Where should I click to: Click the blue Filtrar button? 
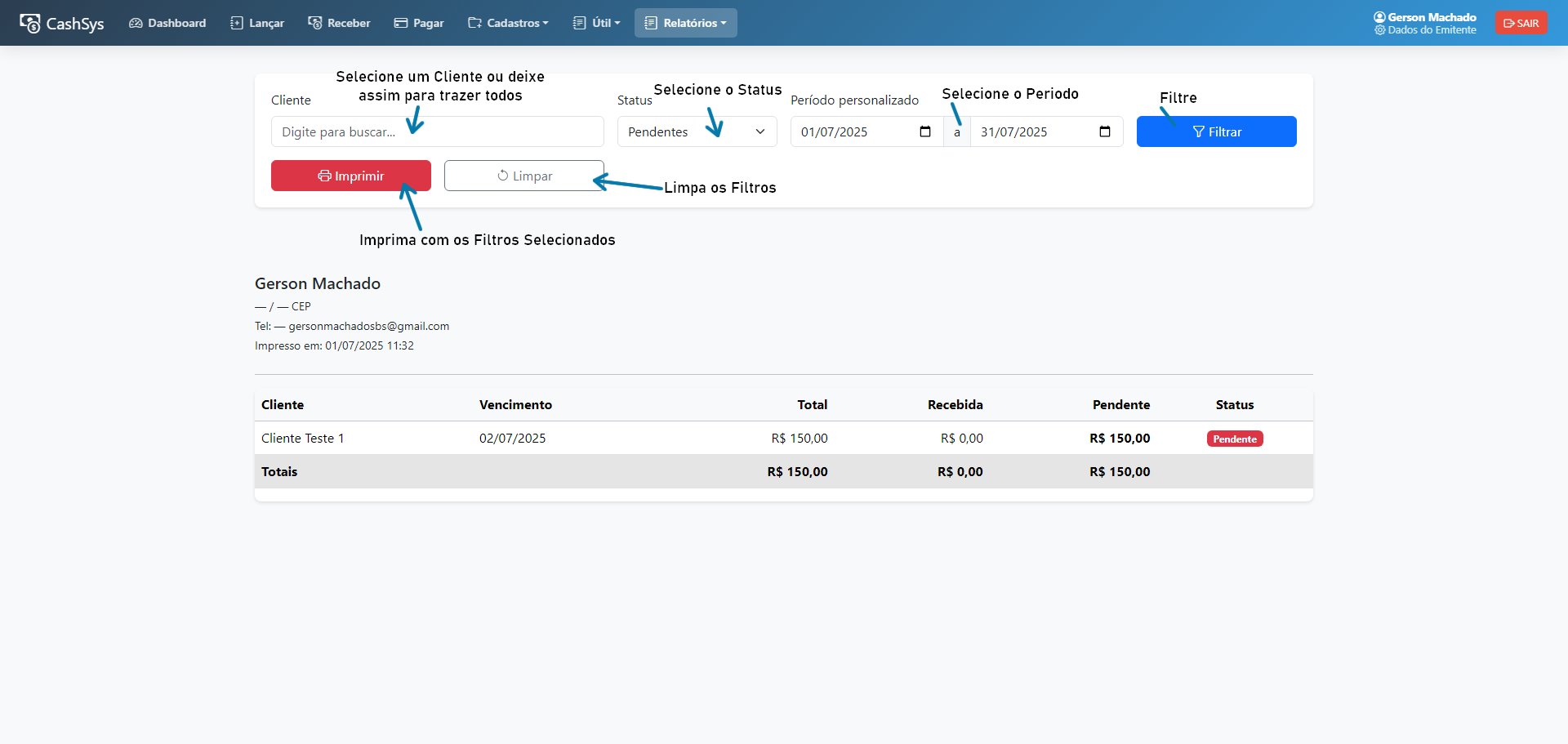click(x=1216, y=131)
